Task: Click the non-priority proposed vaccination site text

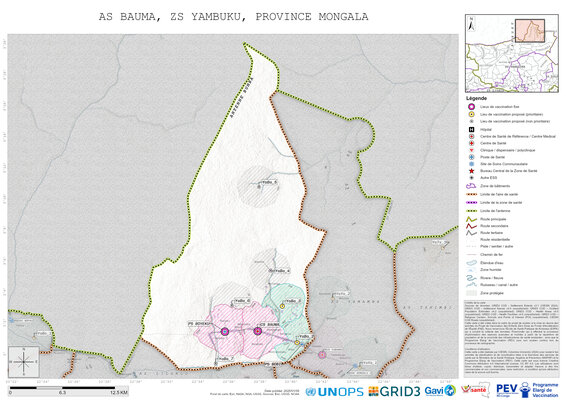Action: pos(515,121)
